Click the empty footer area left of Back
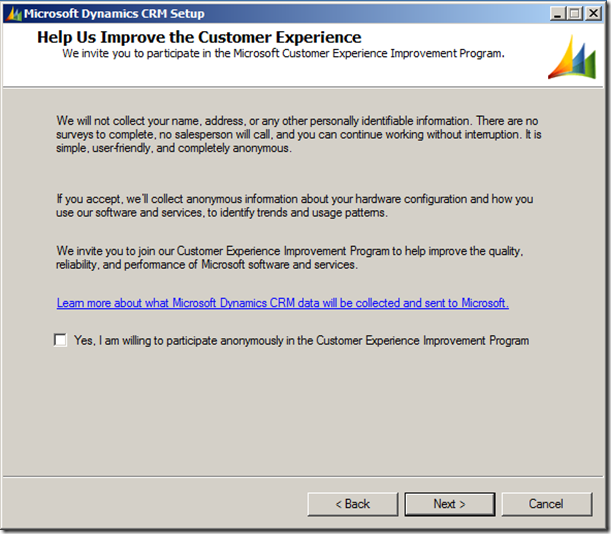This screenshot has width=611, height=534. 150,504
